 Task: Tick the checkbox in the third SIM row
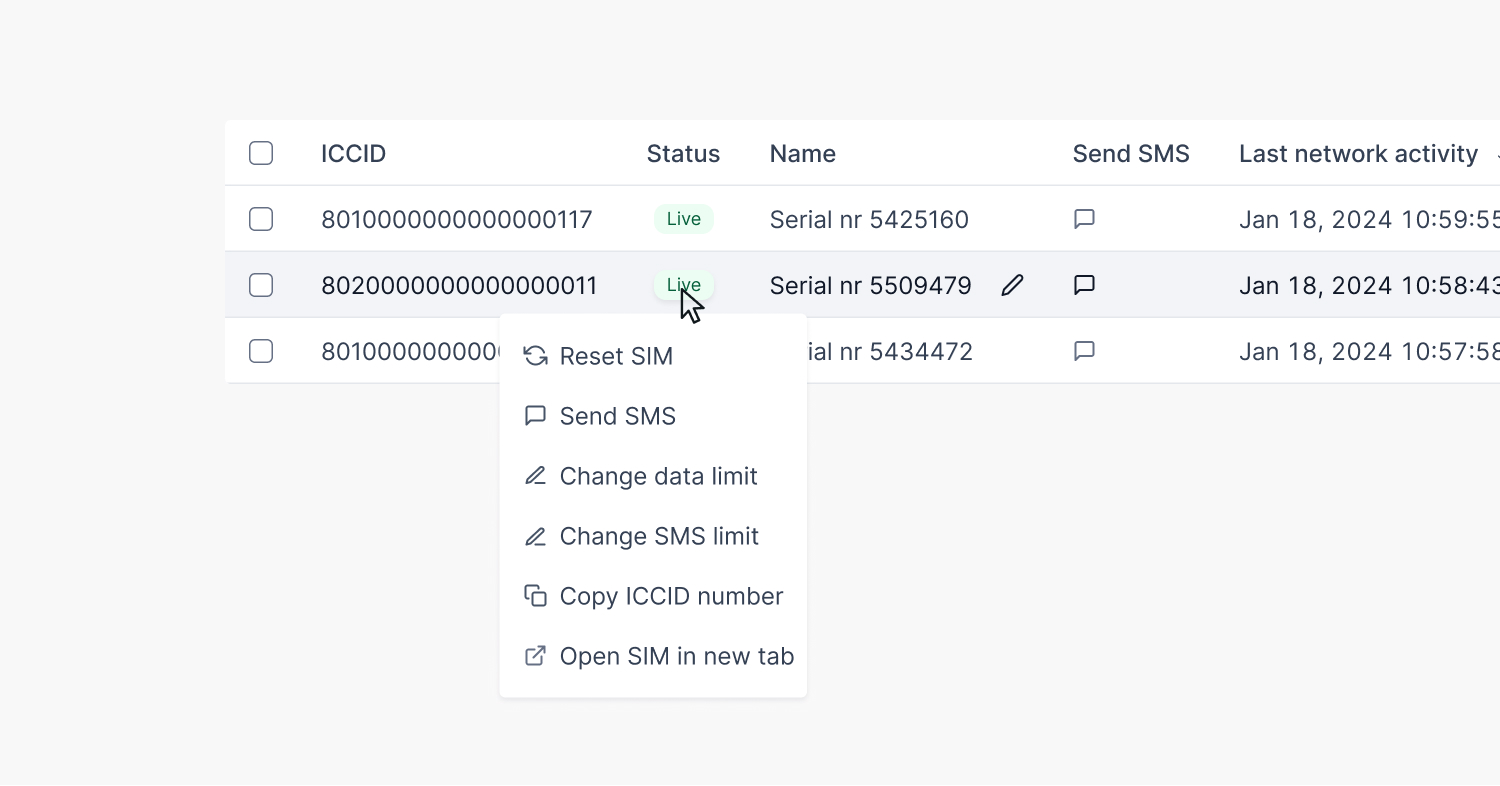point(261,351)
